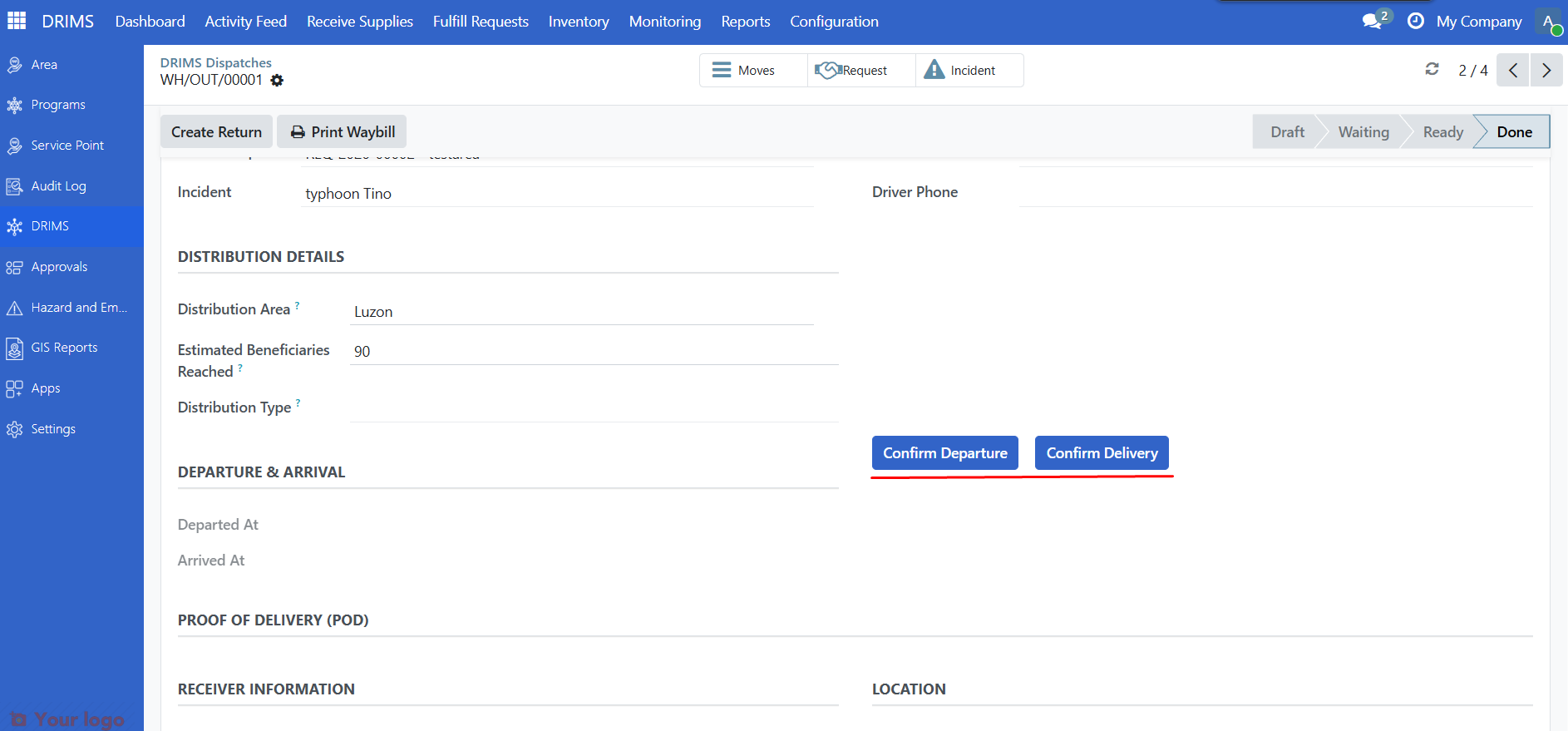
Task: Click the gear icon beside WH/OUT/00001
Action: 277,81
